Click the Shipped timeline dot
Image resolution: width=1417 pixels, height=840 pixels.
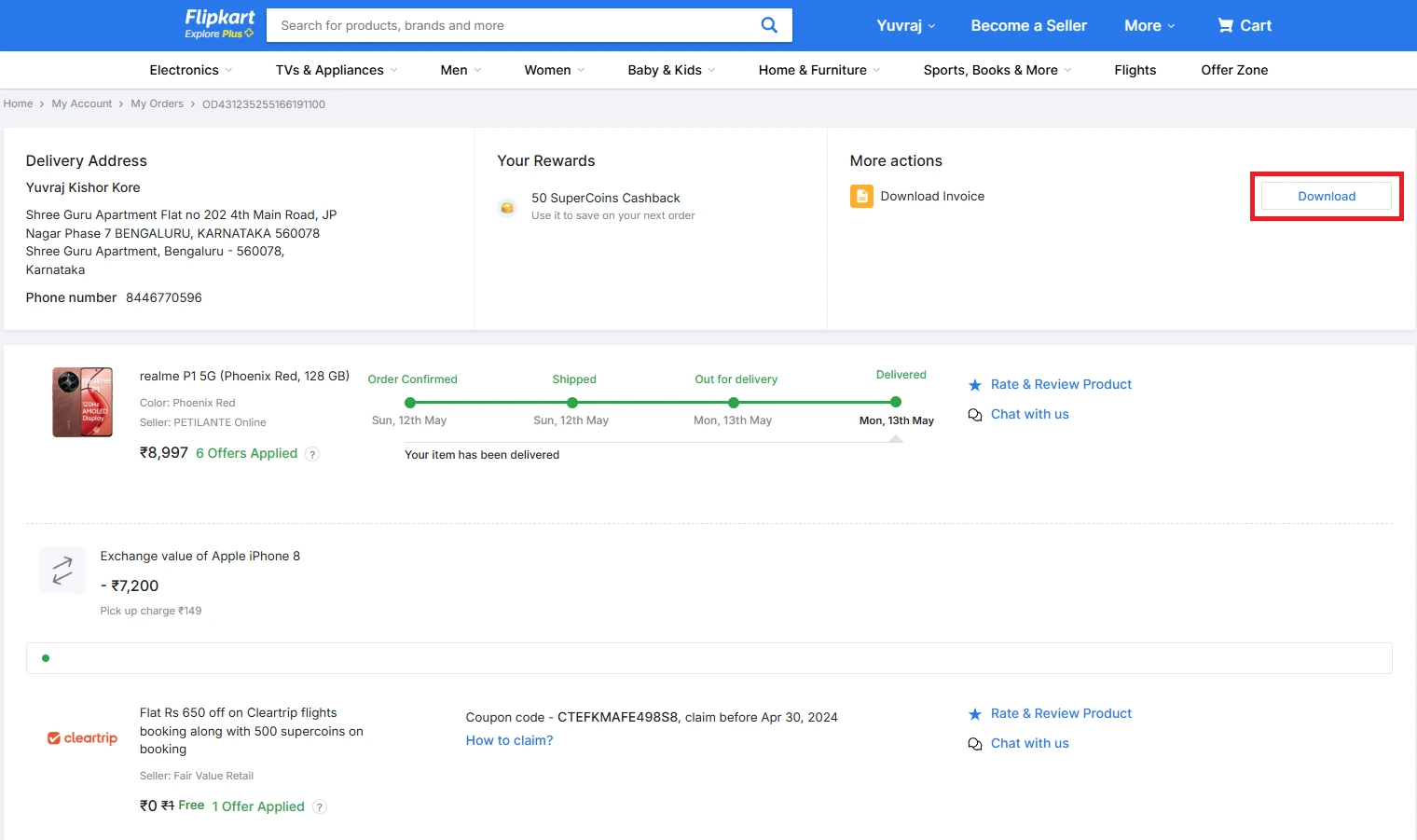coord(572,403)
